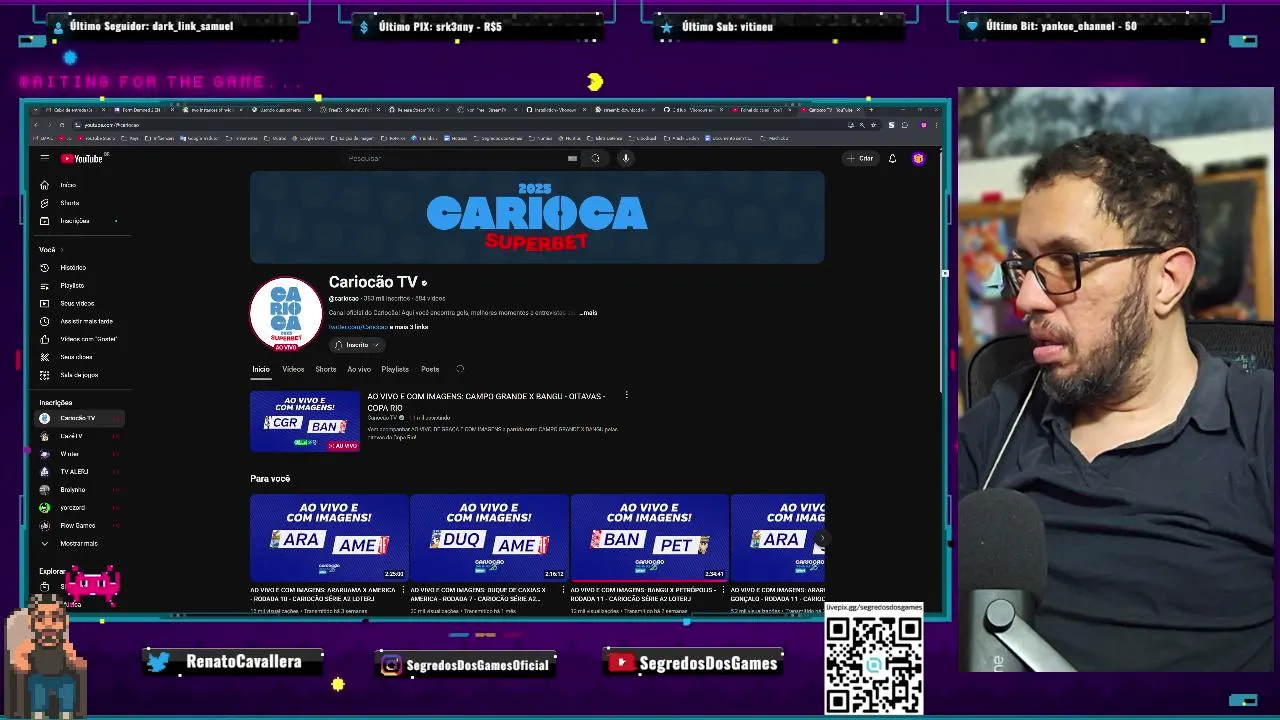Click the YouTube logo
Viewport: 1280px width, 720px height.
click(82, 158)
